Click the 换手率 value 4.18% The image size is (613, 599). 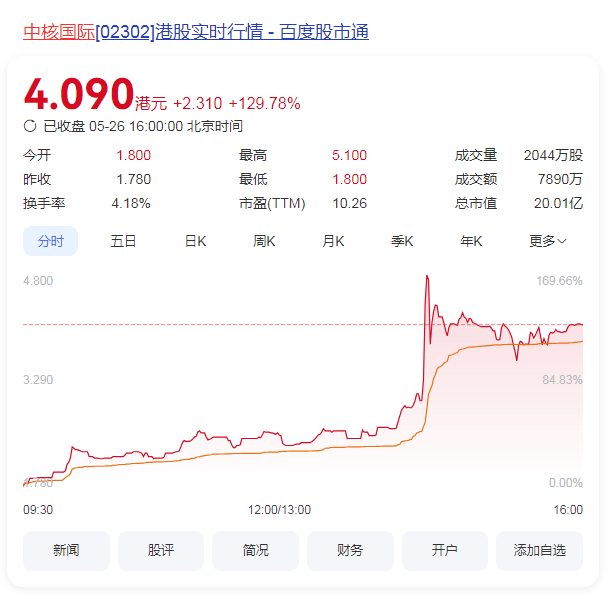[x=131, y=203]
